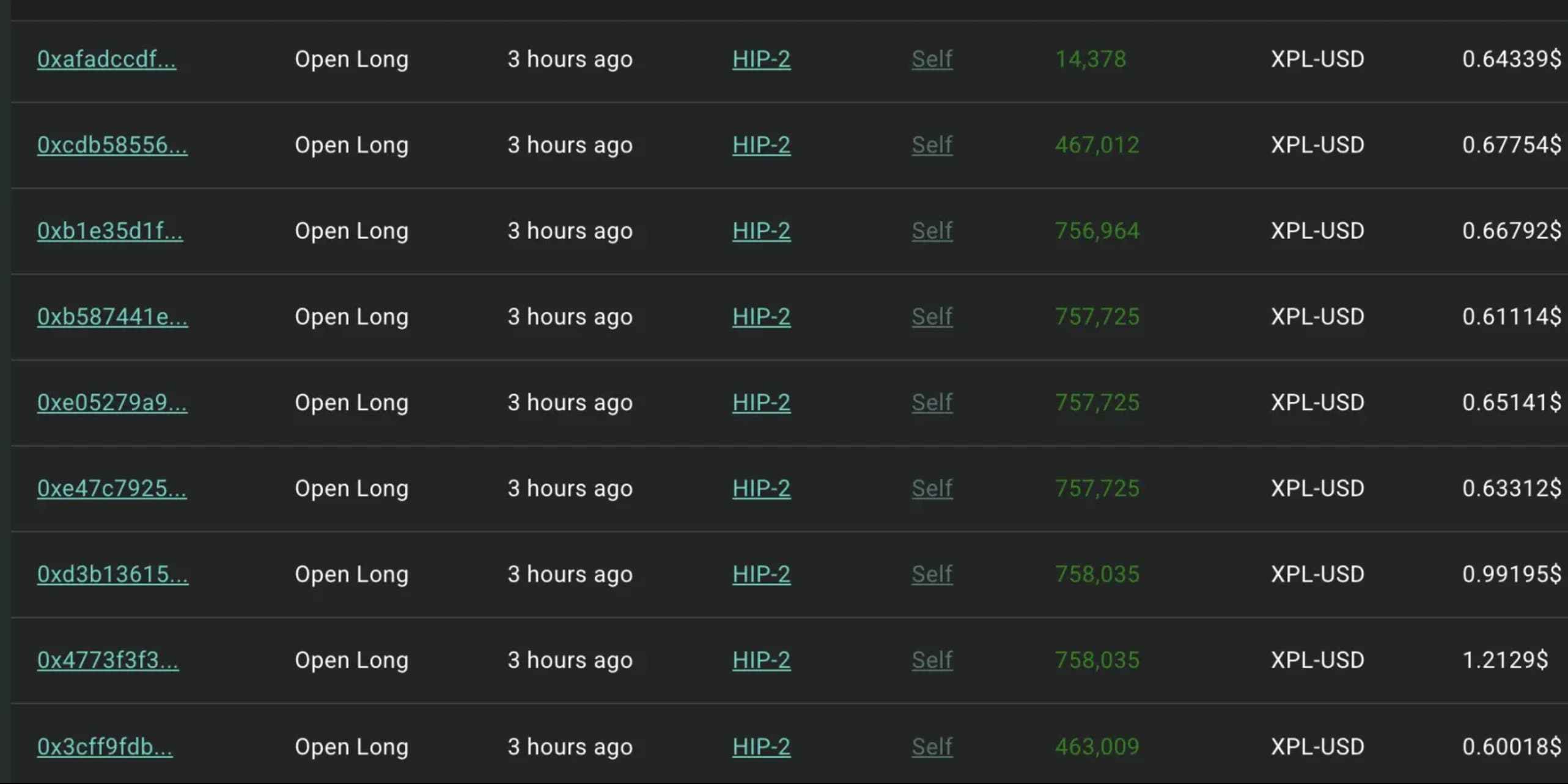This screenshot has height=784, width=1568.
Task: Click HIP-2 link in the 756,964 row
Action: point(761,231)
